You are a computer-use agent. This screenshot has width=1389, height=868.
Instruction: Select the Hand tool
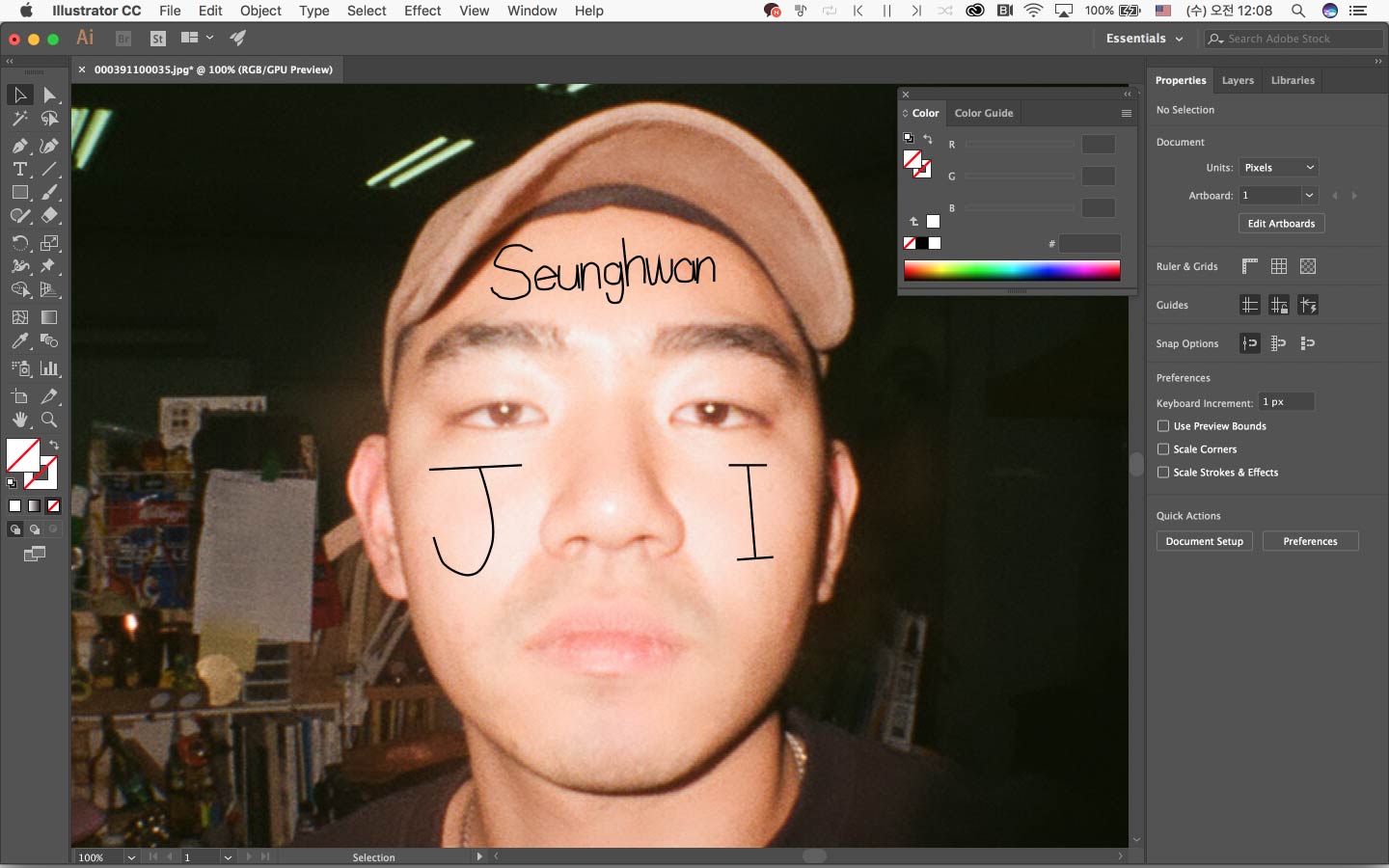(x=19, y=420)
